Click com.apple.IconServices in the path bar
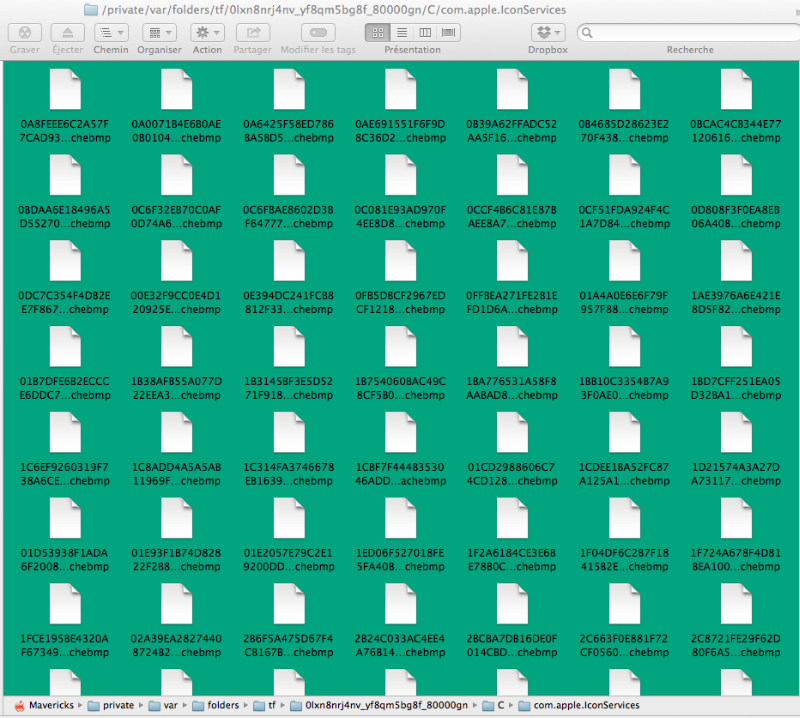 (x=579, y=705)
